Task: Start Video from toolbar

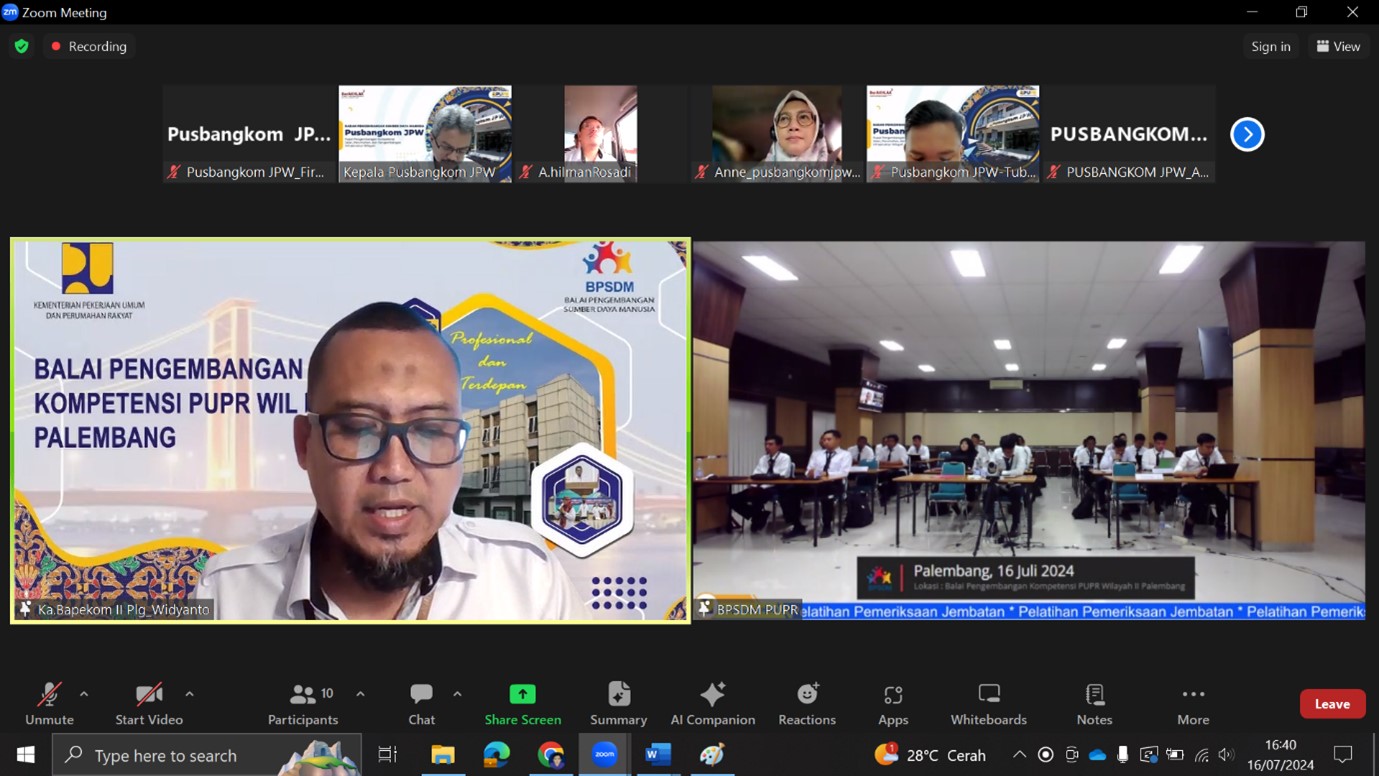Action: point(149,703)
